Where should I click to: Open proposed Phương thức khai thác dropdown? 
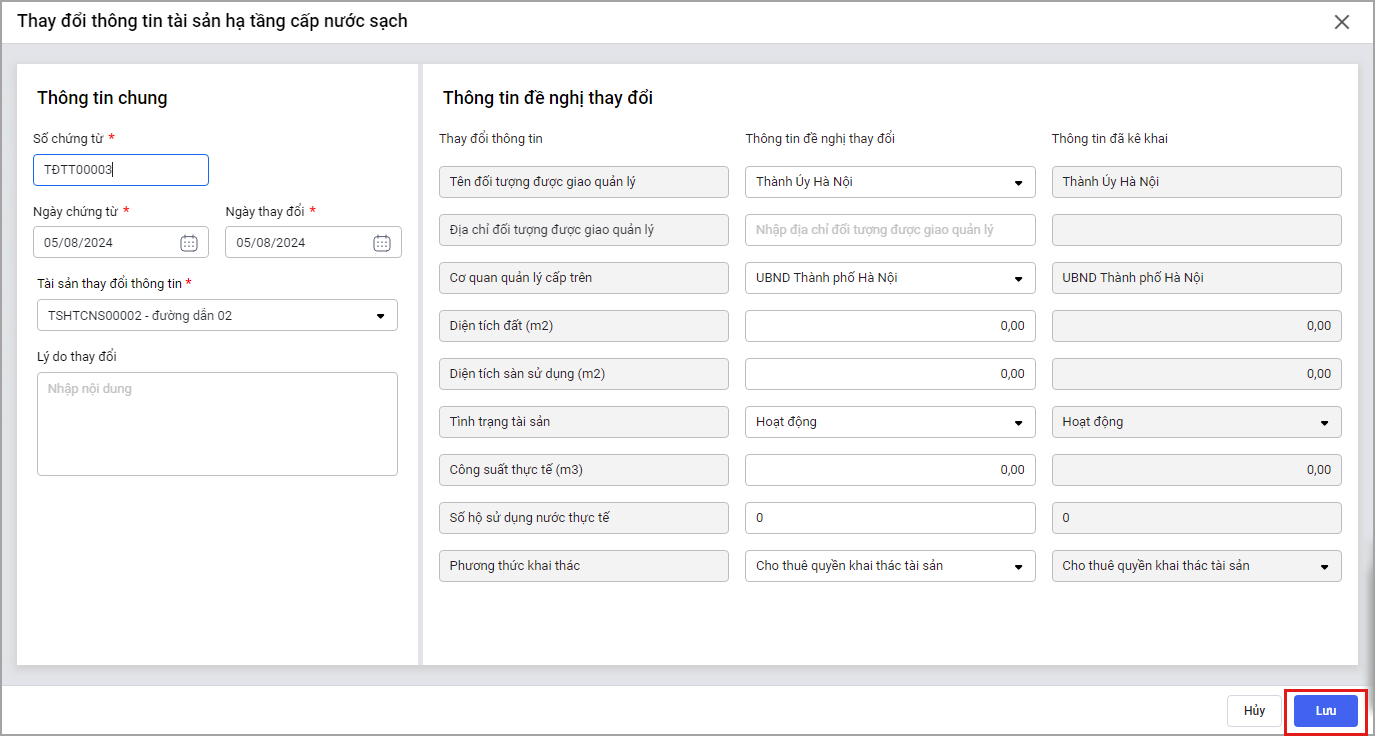point(1018,567)
